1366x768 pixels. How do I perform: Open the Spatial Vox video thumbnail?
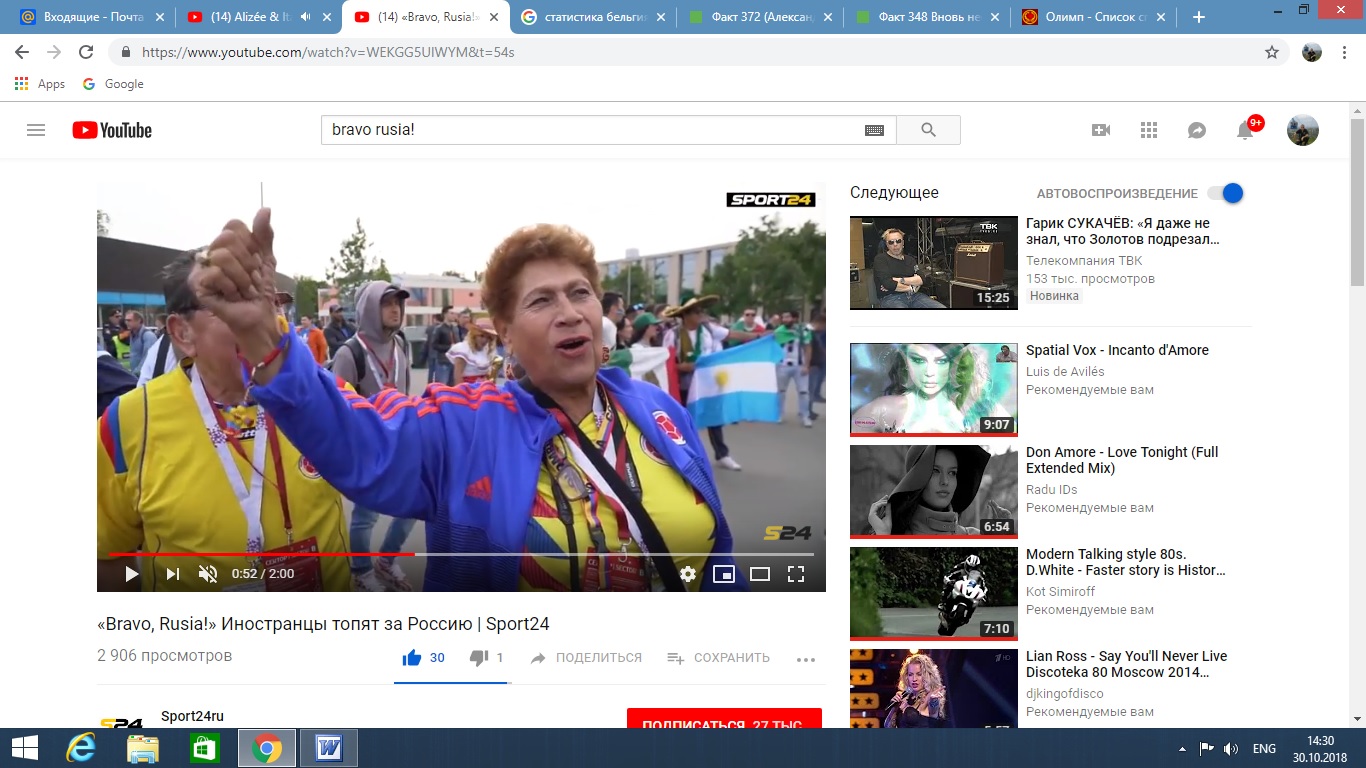click(x=934, y=390)
